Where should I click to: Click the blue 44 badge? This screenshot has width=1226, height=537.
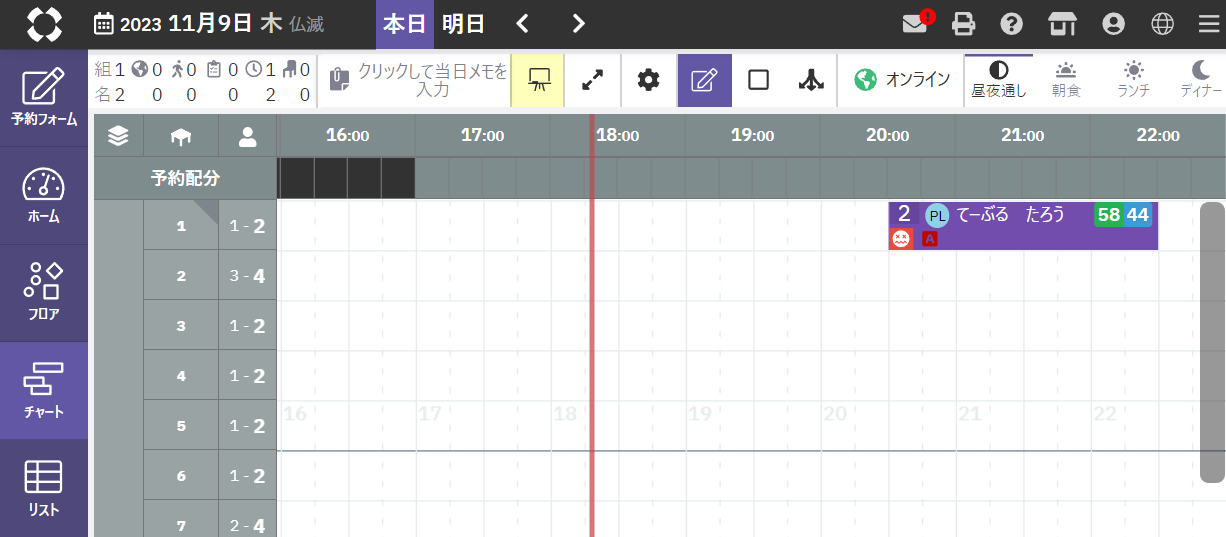1138,215
